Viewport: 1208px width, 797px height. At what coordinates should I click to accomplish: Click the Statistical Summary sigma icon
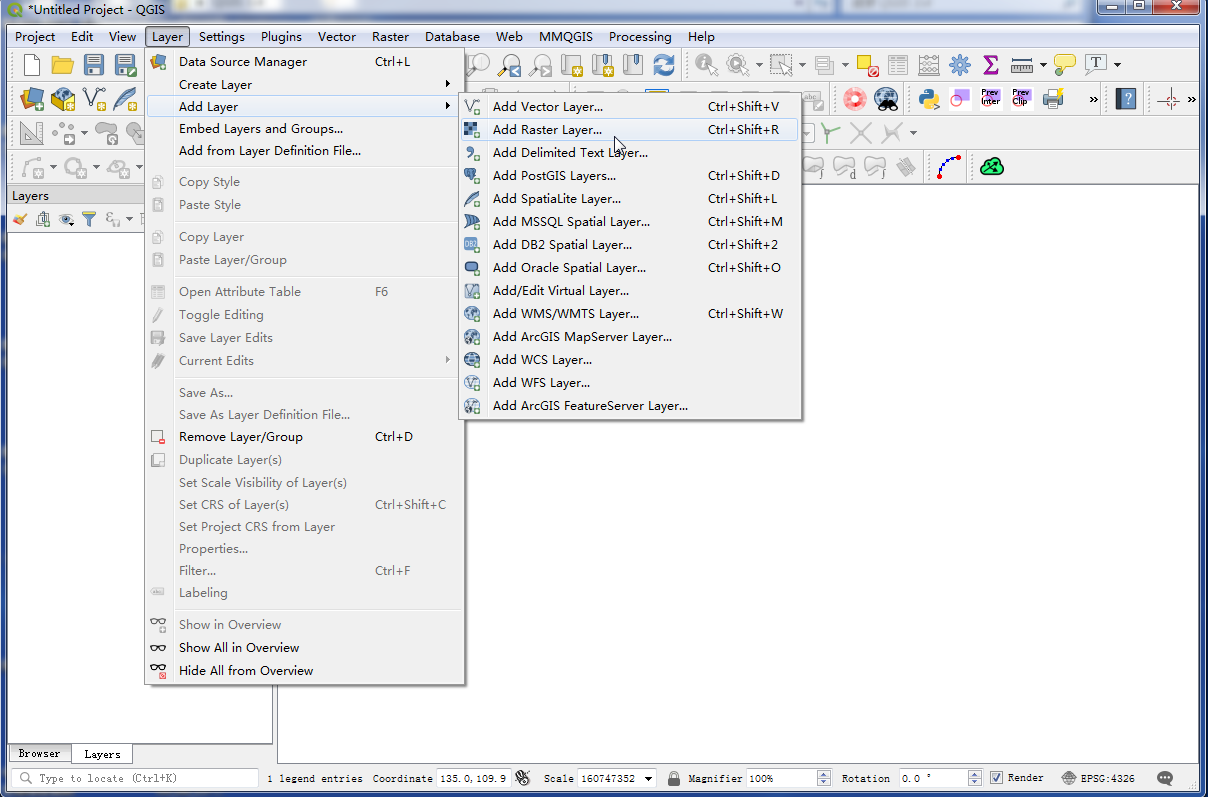click(x=991, y=65)
